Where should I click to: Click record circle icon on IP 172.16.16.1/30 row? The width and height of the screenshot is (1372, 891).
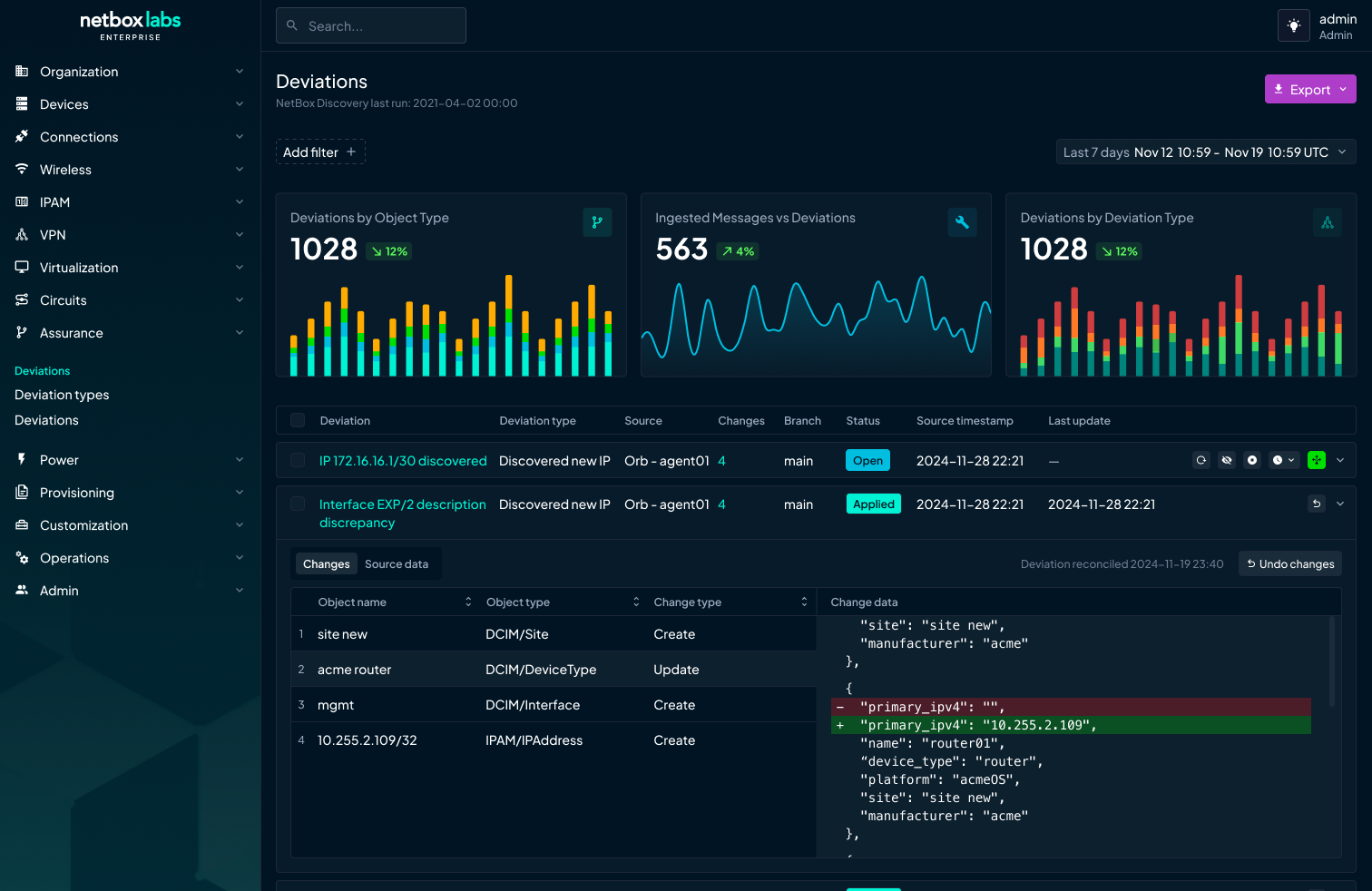tap(1252, 461)
